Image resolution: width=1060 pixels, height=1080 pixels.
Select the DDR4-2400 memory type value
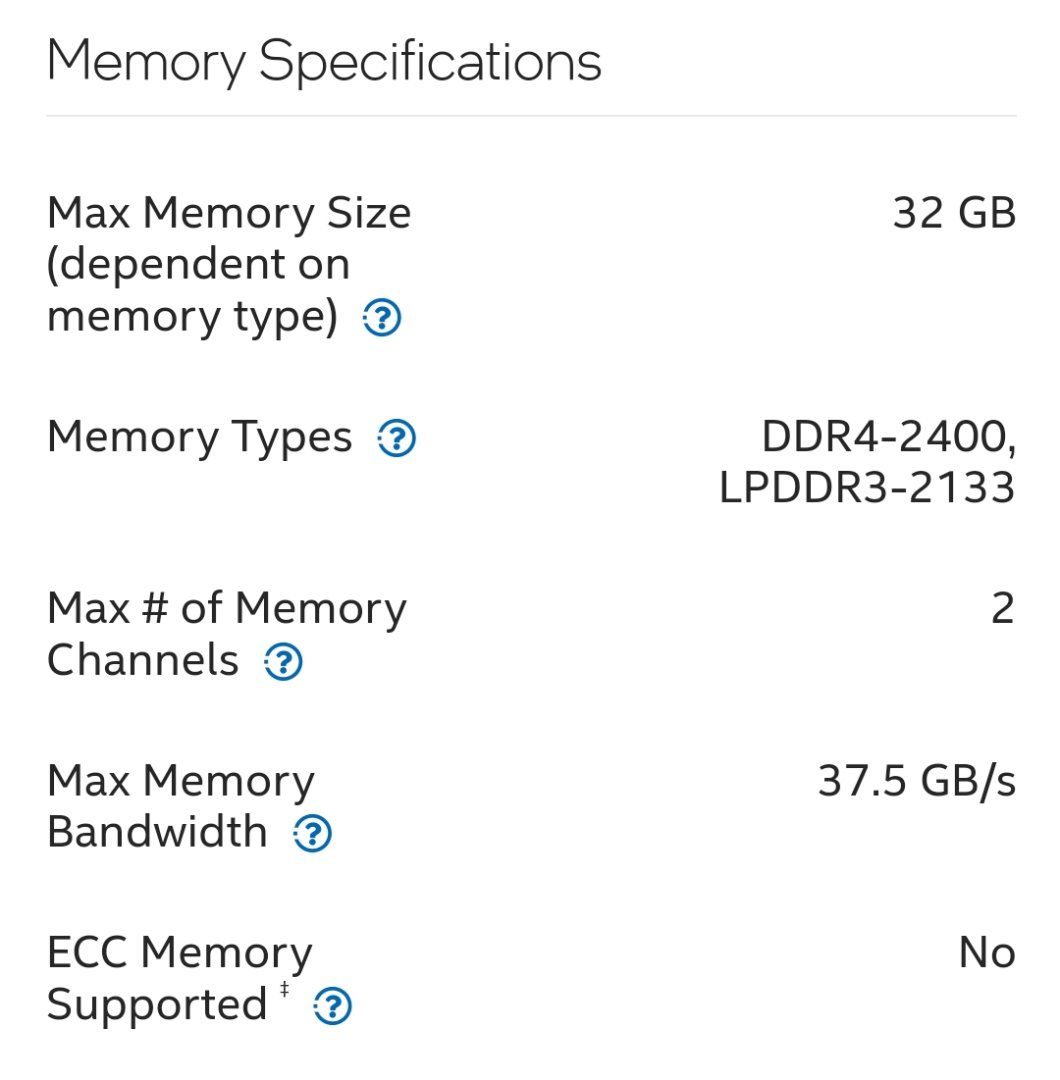click(x=888, y=437)
